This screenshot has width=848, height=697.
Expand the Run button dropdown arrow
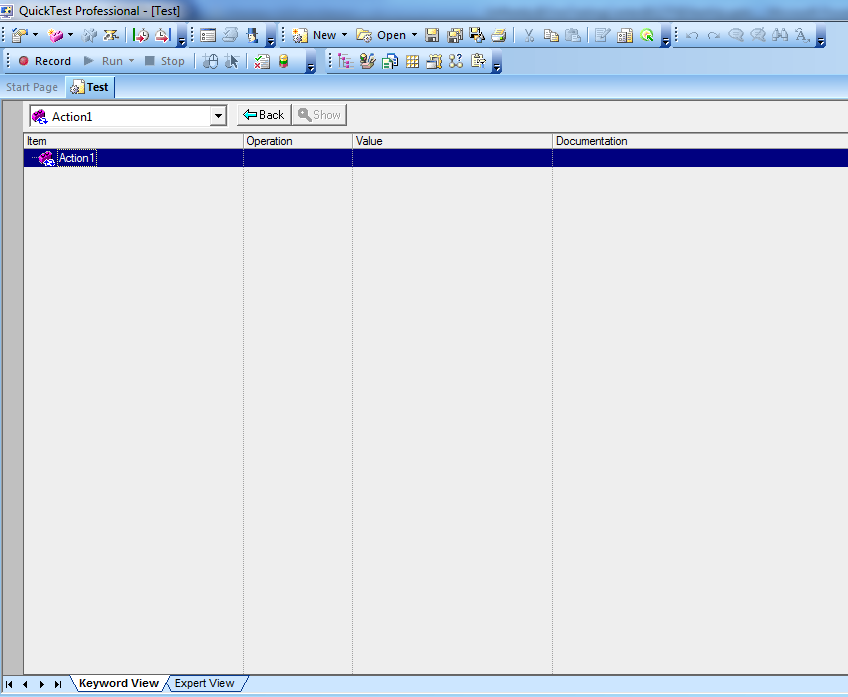click(x=131, y=61)
